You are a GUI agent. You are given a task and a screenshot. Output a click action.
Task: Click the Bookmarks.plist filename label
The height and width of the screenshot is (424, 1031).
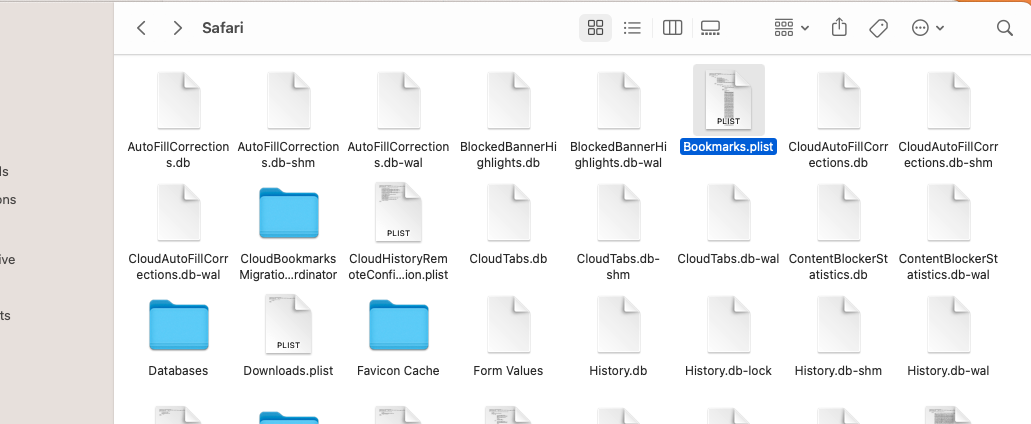(729, 147)
